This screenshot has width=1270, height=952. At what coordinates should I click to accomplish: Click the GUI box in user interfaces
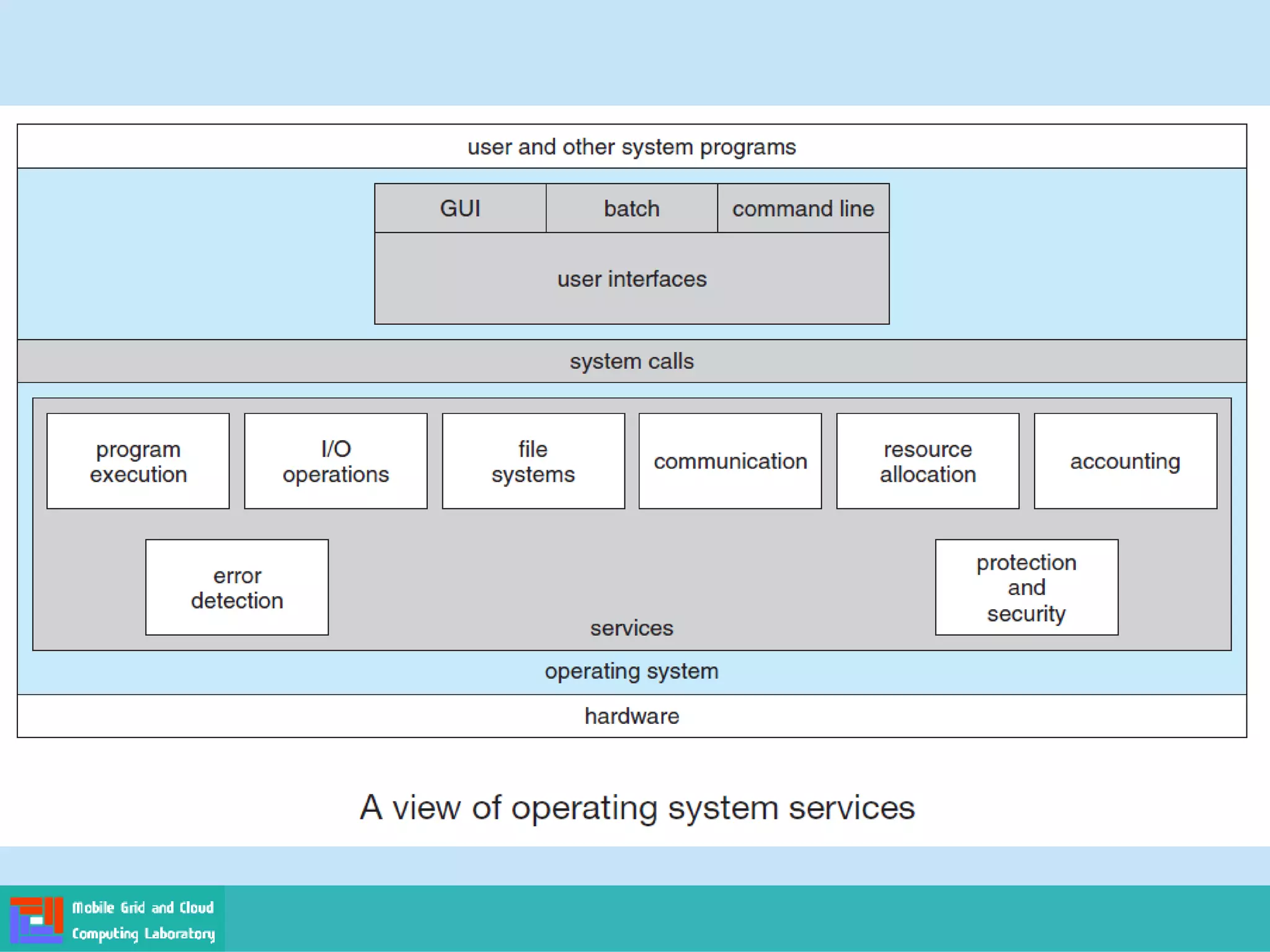(460, 208)
